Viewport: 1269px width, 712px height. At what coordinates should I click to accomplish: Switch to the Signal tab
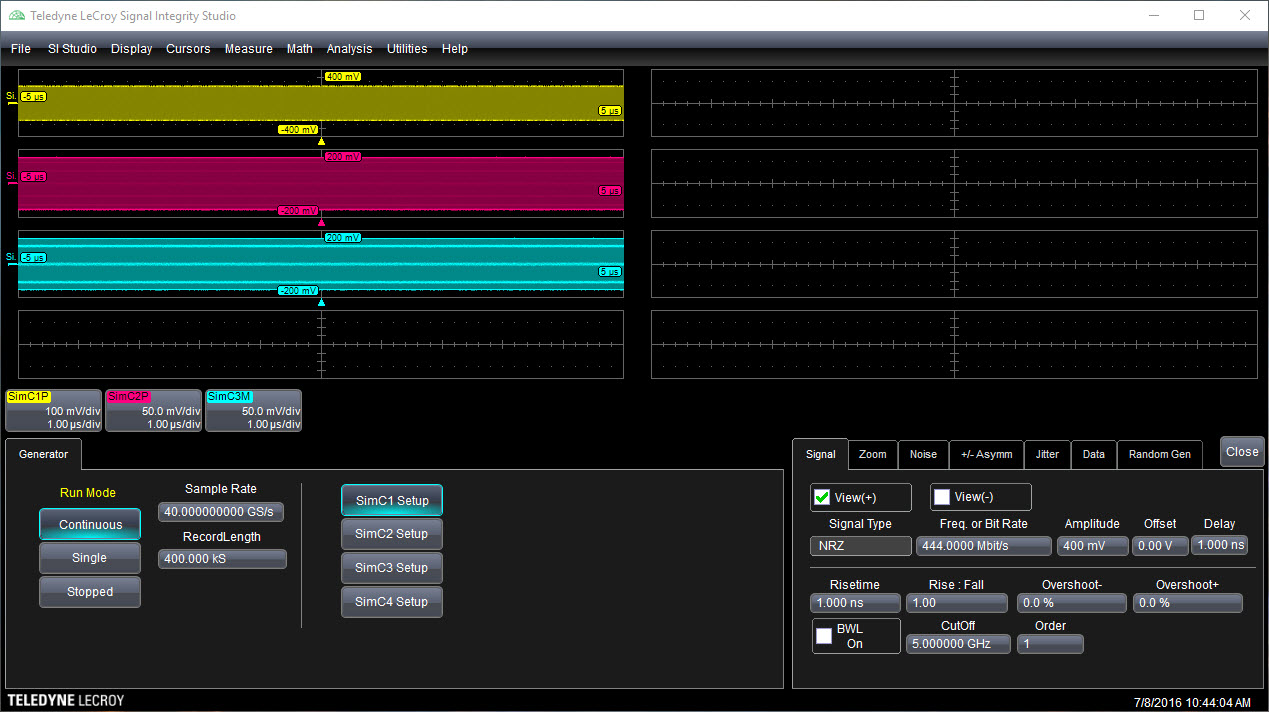coord(821,454)
